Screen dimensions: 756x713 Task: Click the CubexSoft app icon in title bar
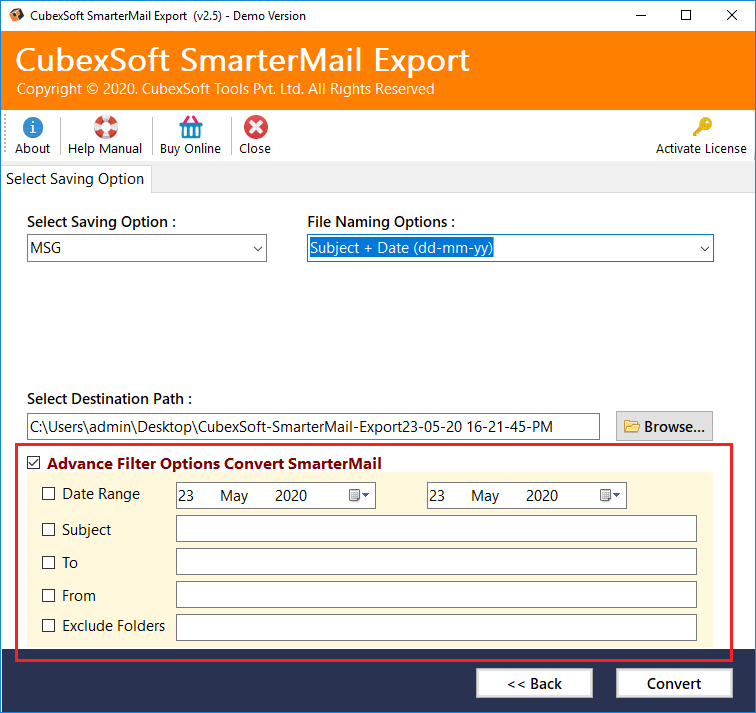coord(16,15)
